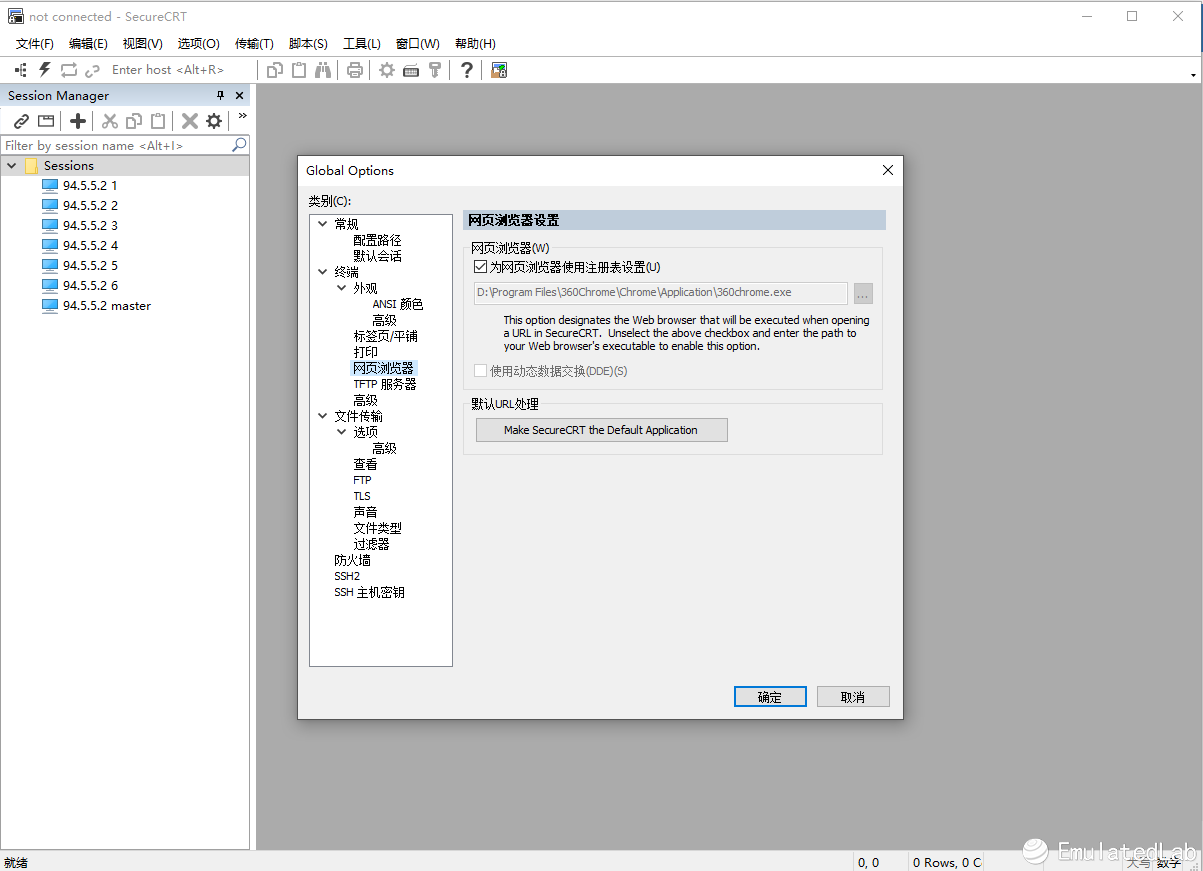The height and width of the screenshot is (871, 1203).
Task: Click the Session Manager toolbar icon
Action: click(20, 70)
